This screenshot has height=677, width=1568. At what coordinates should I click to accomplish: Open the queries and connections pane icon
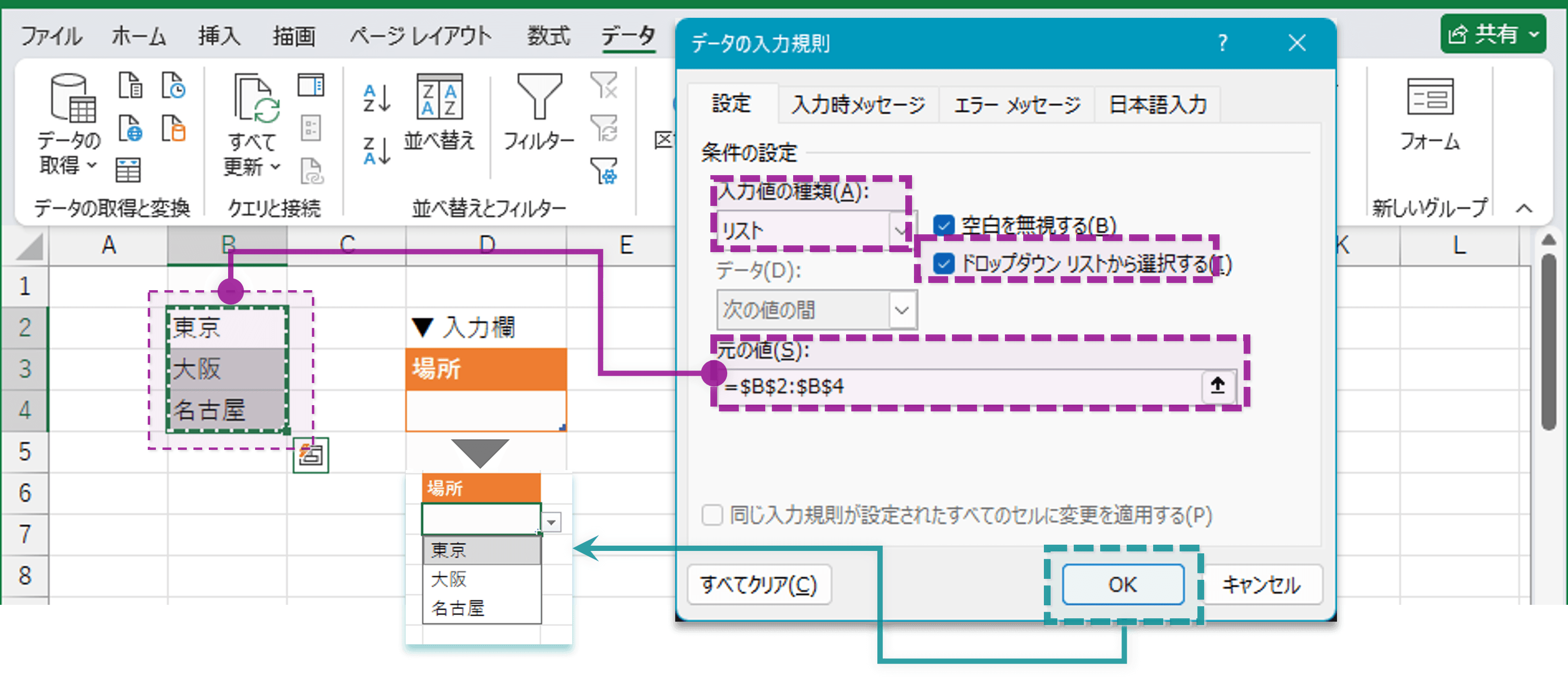pyautogui.click(x=311, y=86)
